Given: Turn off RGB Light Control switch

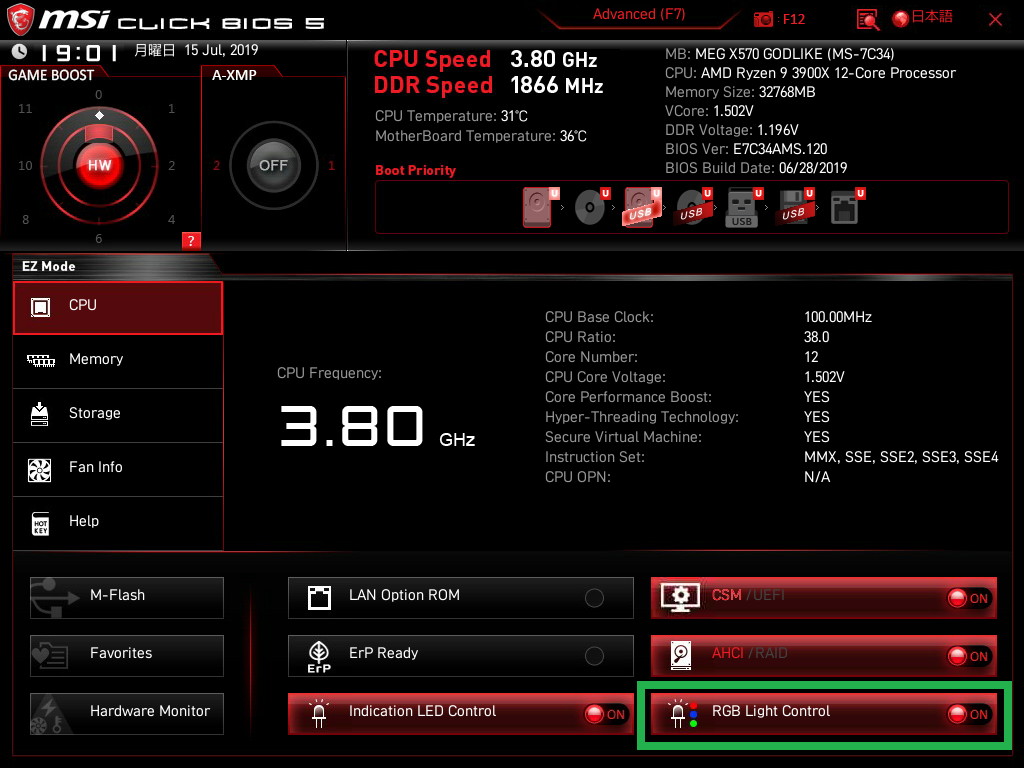Looking at the screenshot, I should click(969, 714).
